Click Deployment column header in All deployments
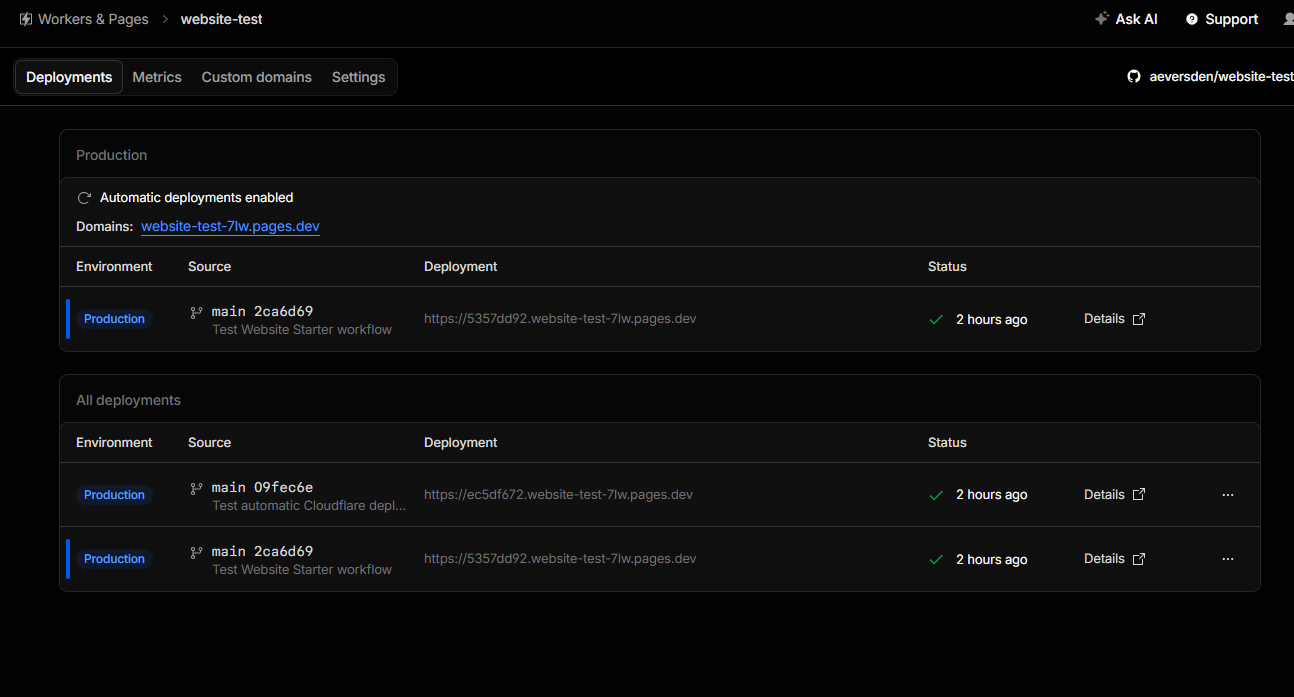 point(461,442)
